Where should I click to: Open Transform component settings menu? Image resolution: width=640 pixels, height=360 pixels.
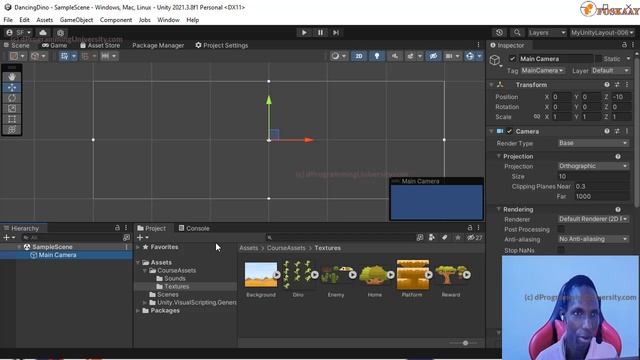[627, 84]
